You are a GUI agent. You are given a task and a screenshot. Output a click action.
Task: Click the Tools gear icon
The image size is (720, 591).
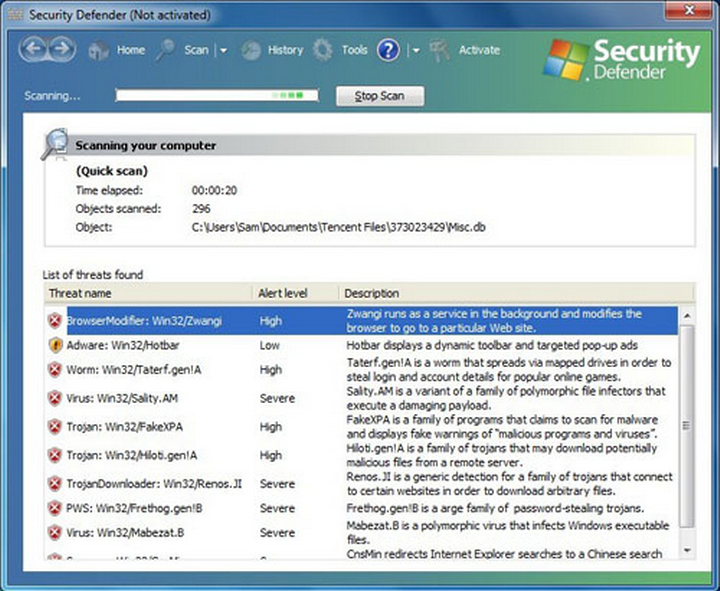click(323, 50)
